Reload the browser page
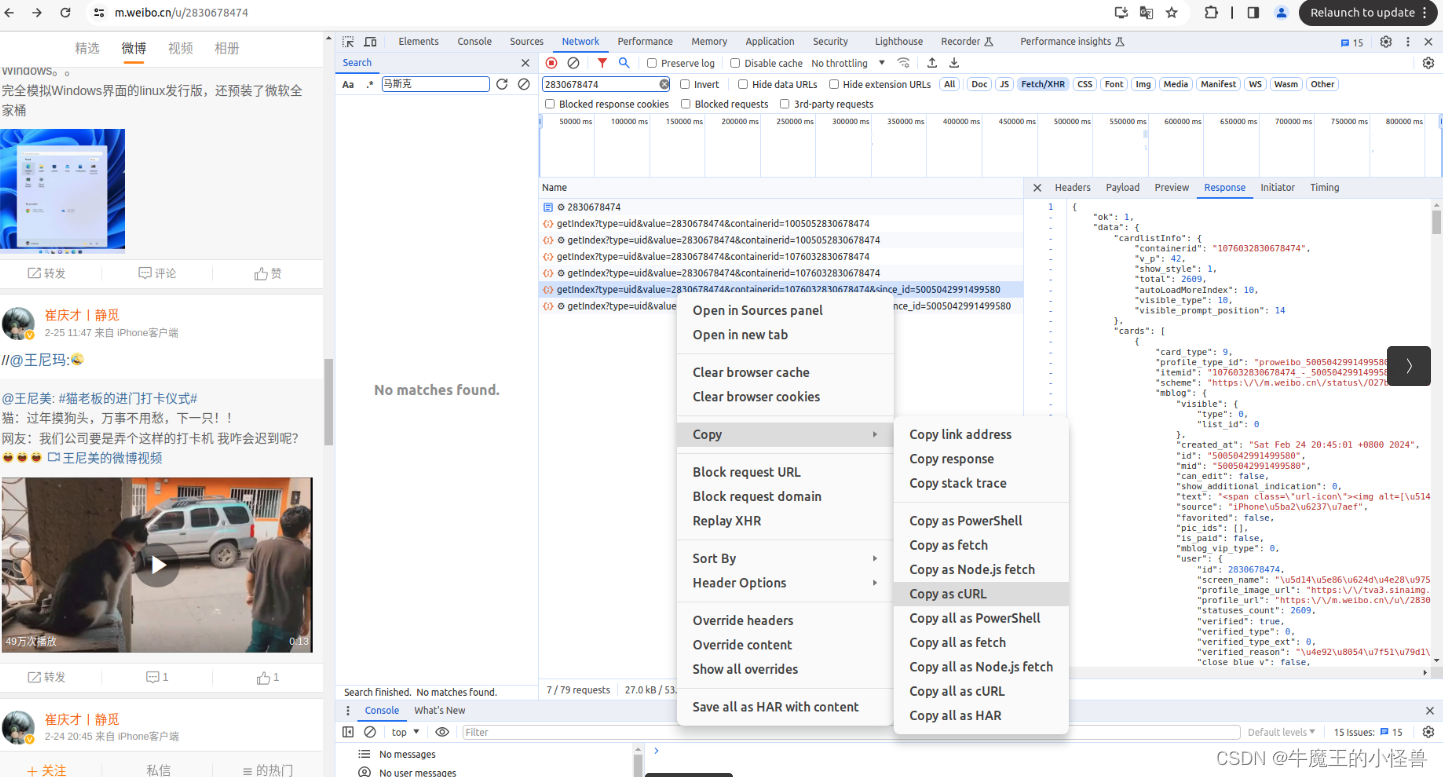The width and height of the screenshot is (1443, 777). click(66, 13)
